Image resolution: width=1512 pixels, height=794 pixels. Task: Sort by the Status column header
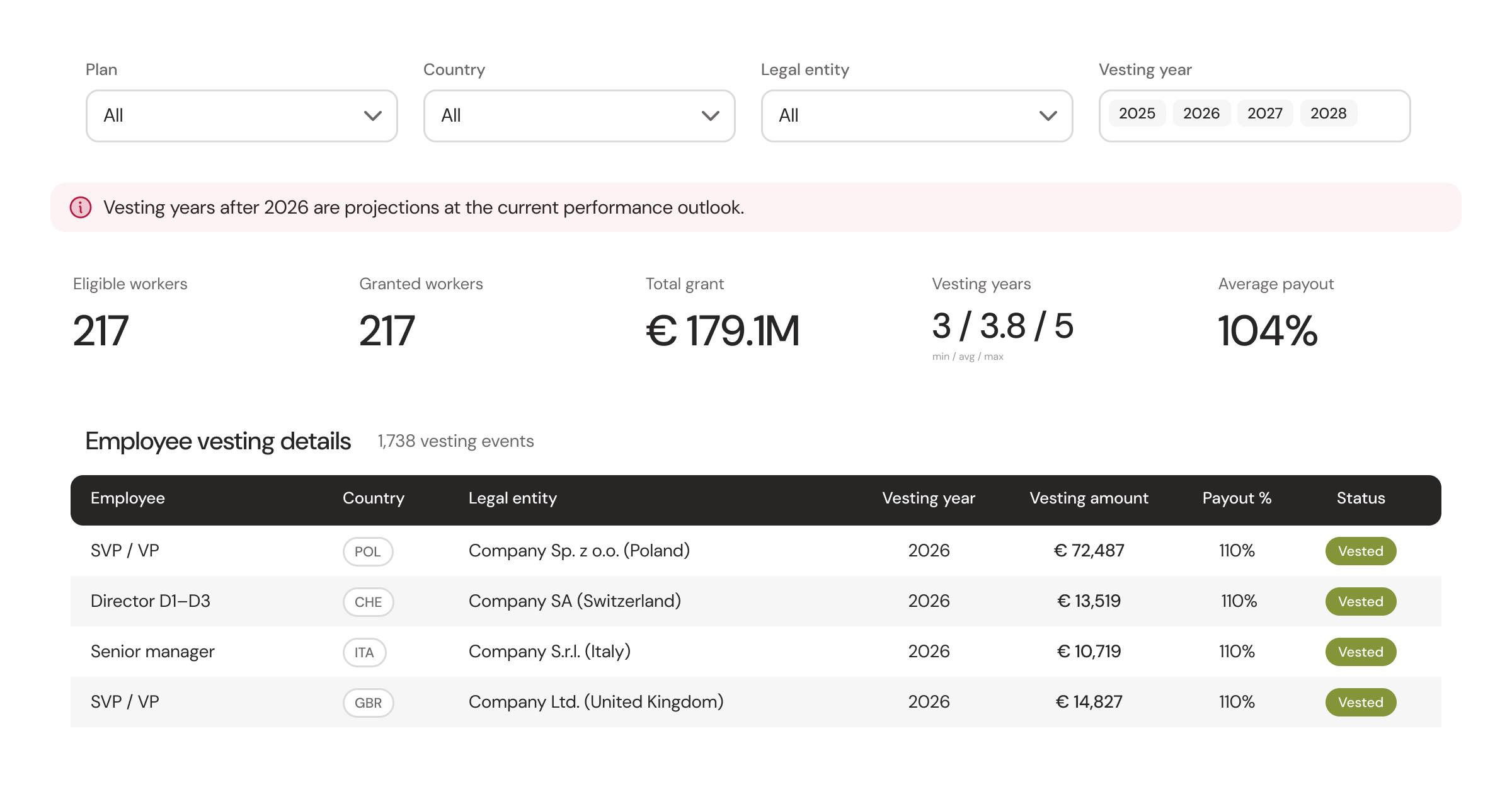[1361, 498]
